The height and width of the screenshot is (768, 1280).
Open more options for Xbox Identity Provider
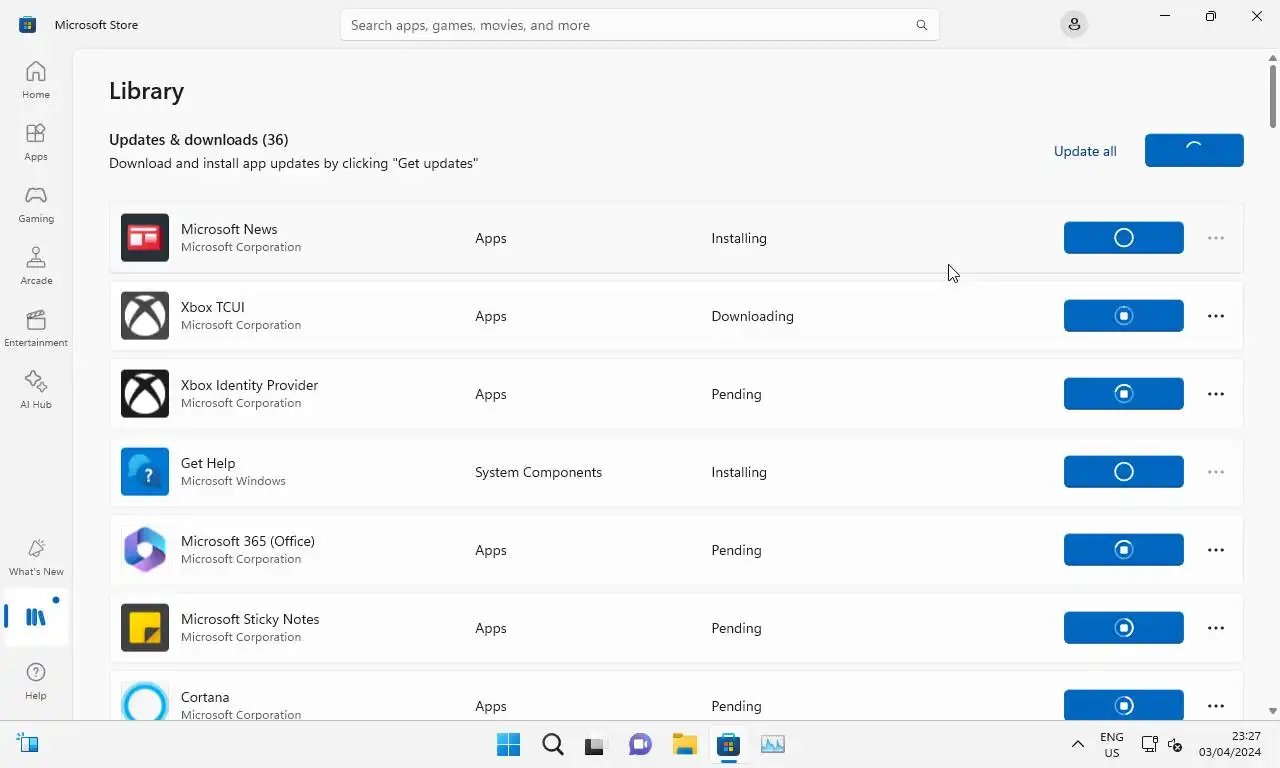click(1216, 394)
